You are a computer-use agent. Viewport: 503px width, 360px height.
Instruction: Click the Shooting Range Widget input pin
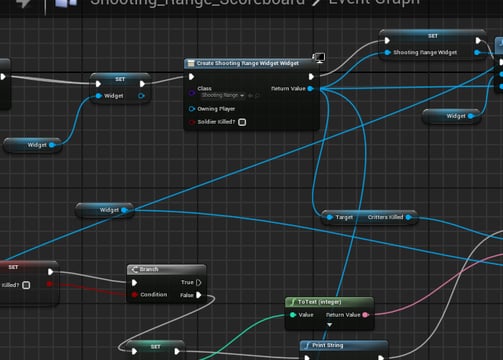point(387,52)
